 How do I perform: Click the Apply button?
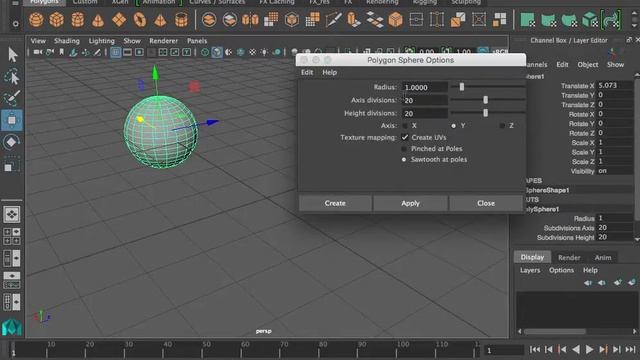(410, 203)
